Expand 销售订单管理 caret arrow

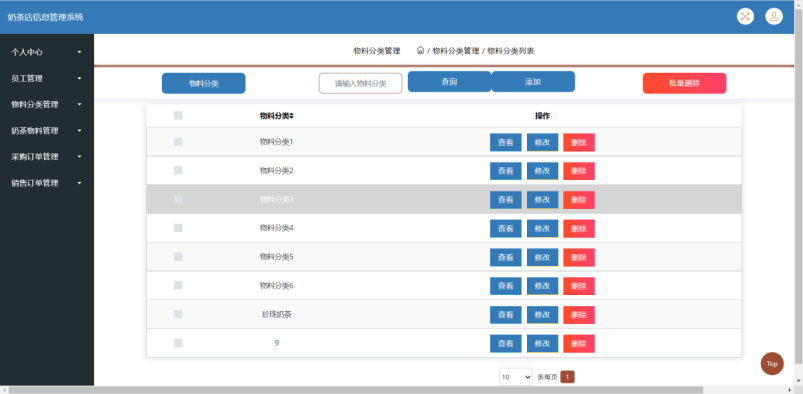click(79, 183)
